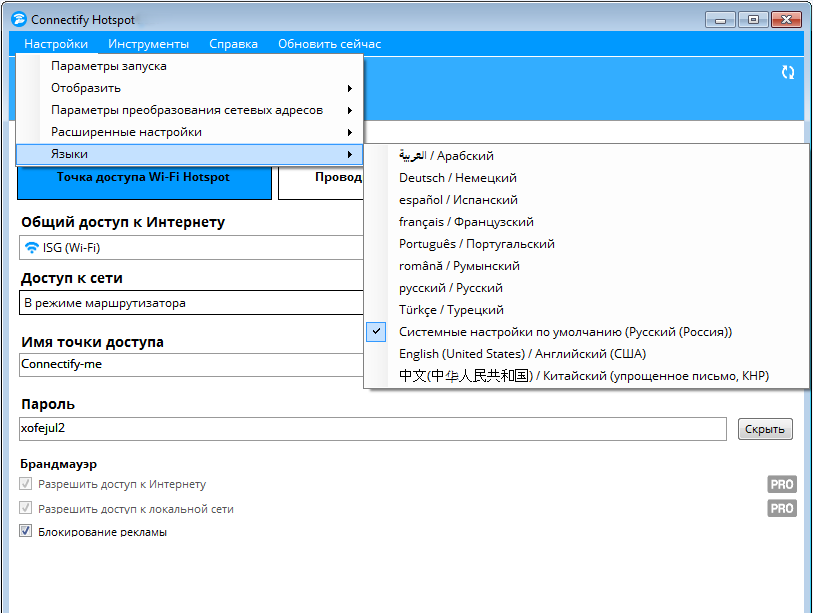
Task: Open the Инструменты menu
Action: coord(148,44)
